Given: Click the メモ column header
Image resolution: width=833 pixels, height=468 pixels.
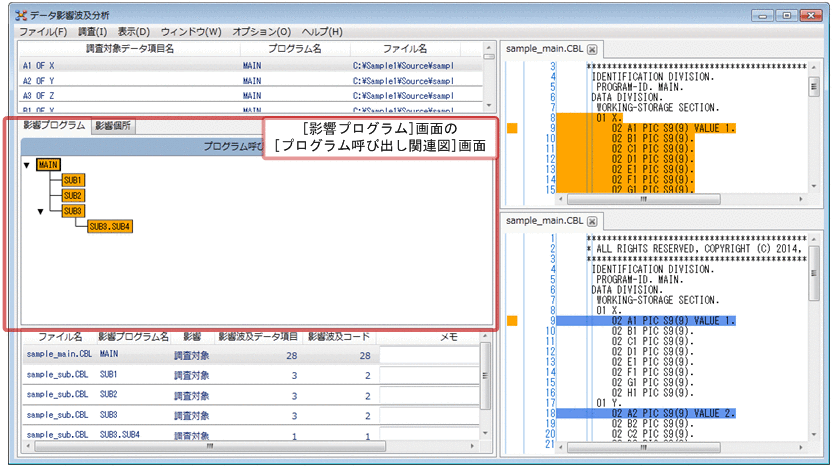Looking at the screenshot, I should 449,337.
